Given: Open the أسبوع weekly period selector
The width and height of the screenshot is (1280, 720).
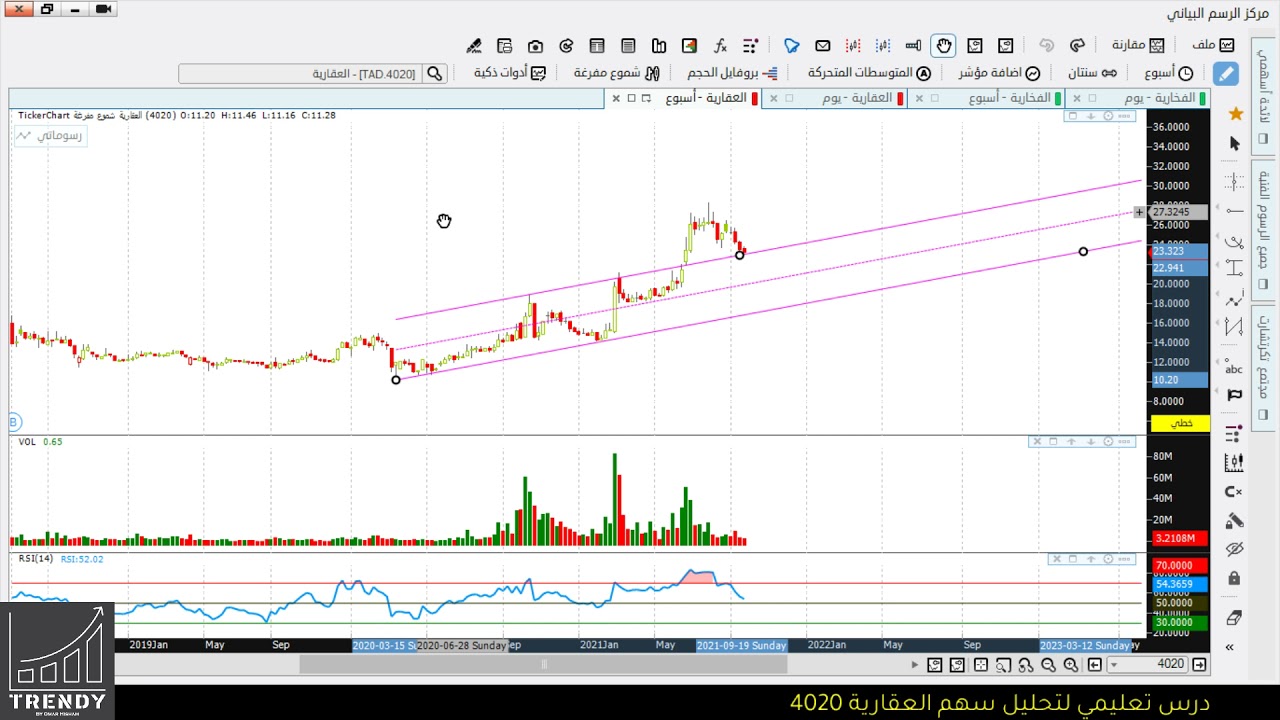Looking at the screenshot, I should click(1168, 73).
